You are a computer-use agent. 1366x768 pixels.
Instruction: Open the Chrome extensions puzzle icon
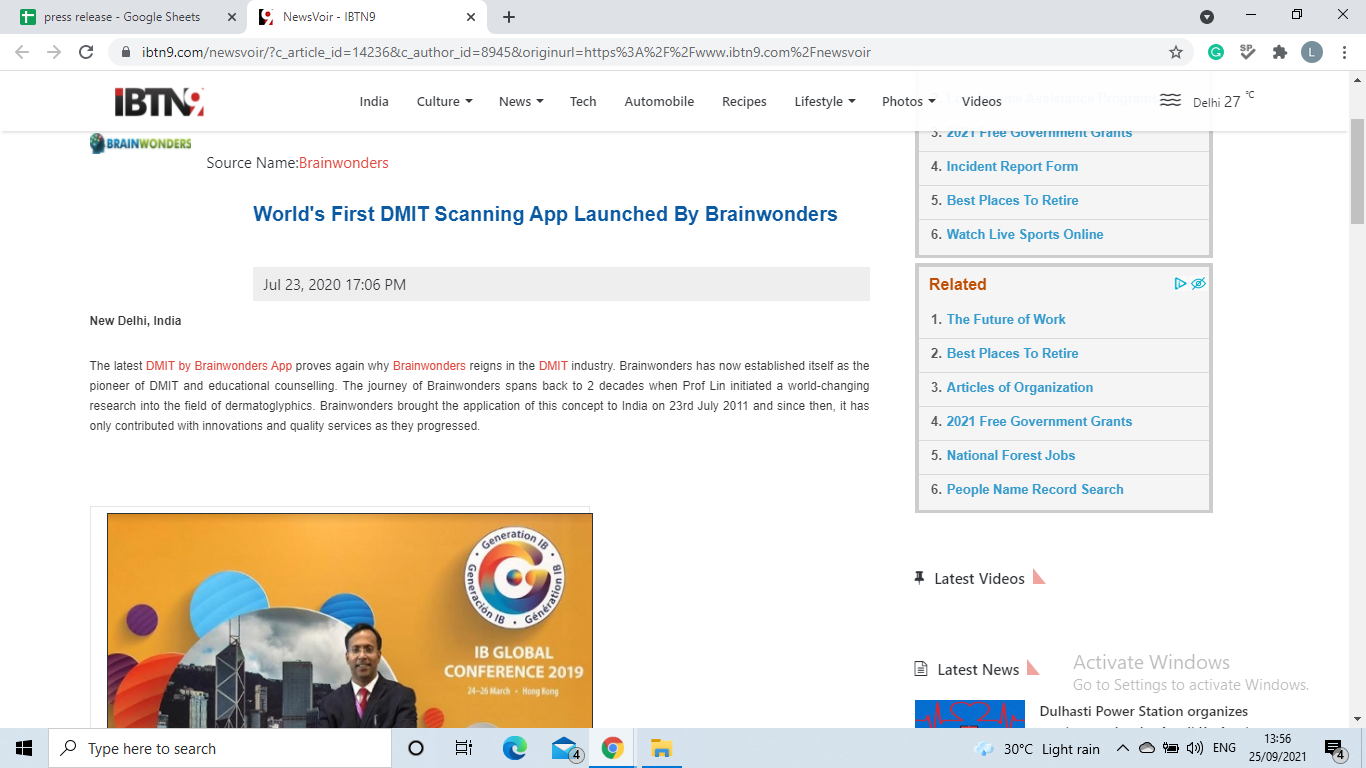[x=1279, y=52]
